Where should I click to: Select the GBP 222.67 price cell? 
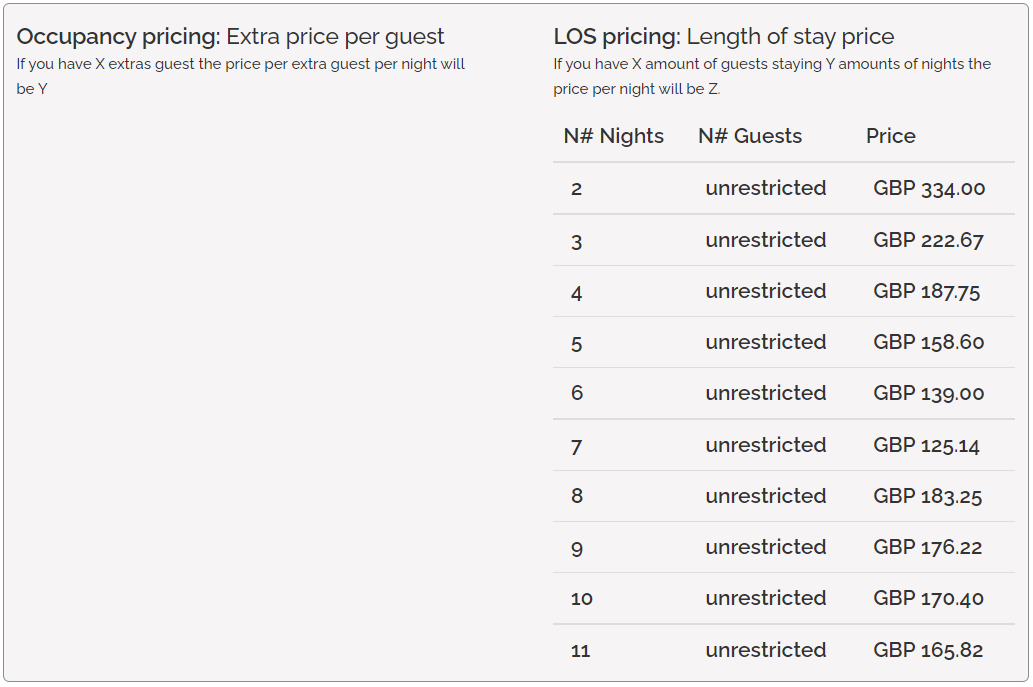coord(928,240)
